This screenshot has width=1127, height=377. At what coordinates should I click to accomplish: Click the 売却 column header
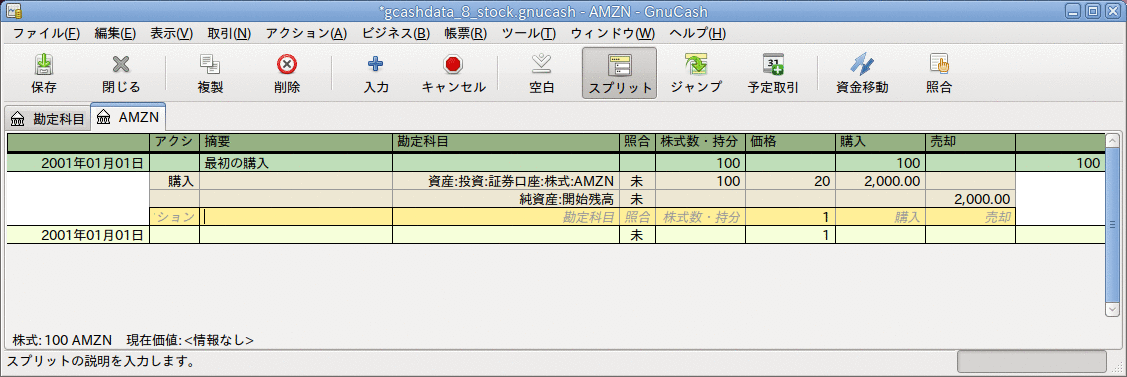click(x=970, y=142)
